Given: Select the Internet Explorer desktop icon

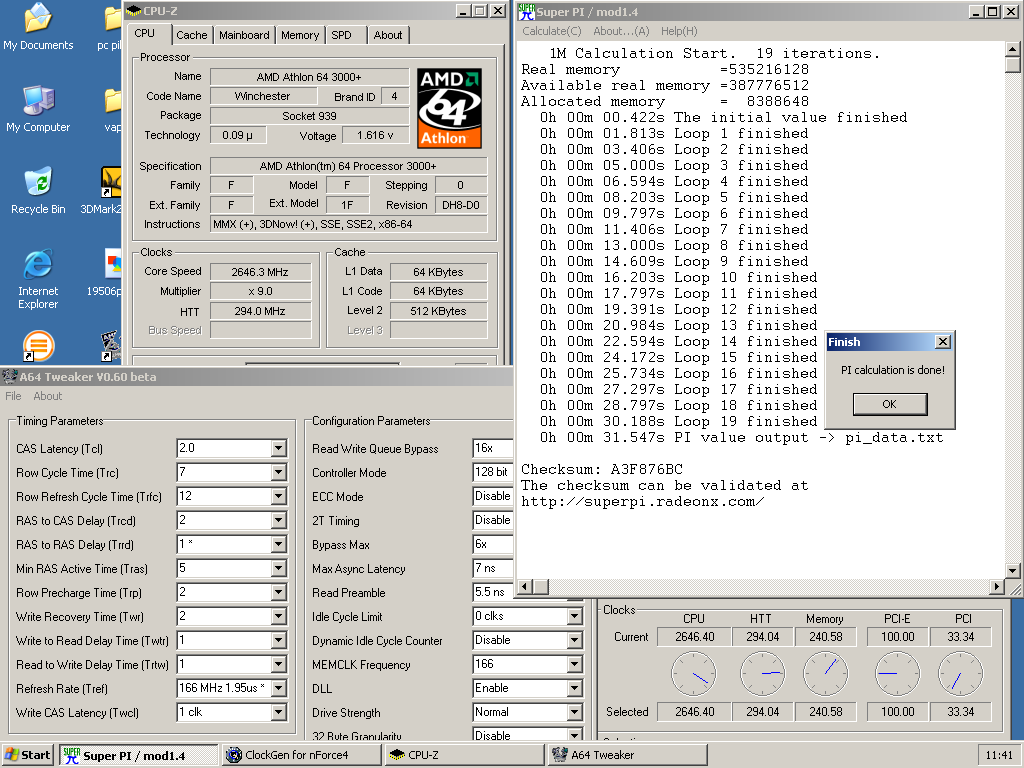Looking at the screenshot, I should point(38,280).
